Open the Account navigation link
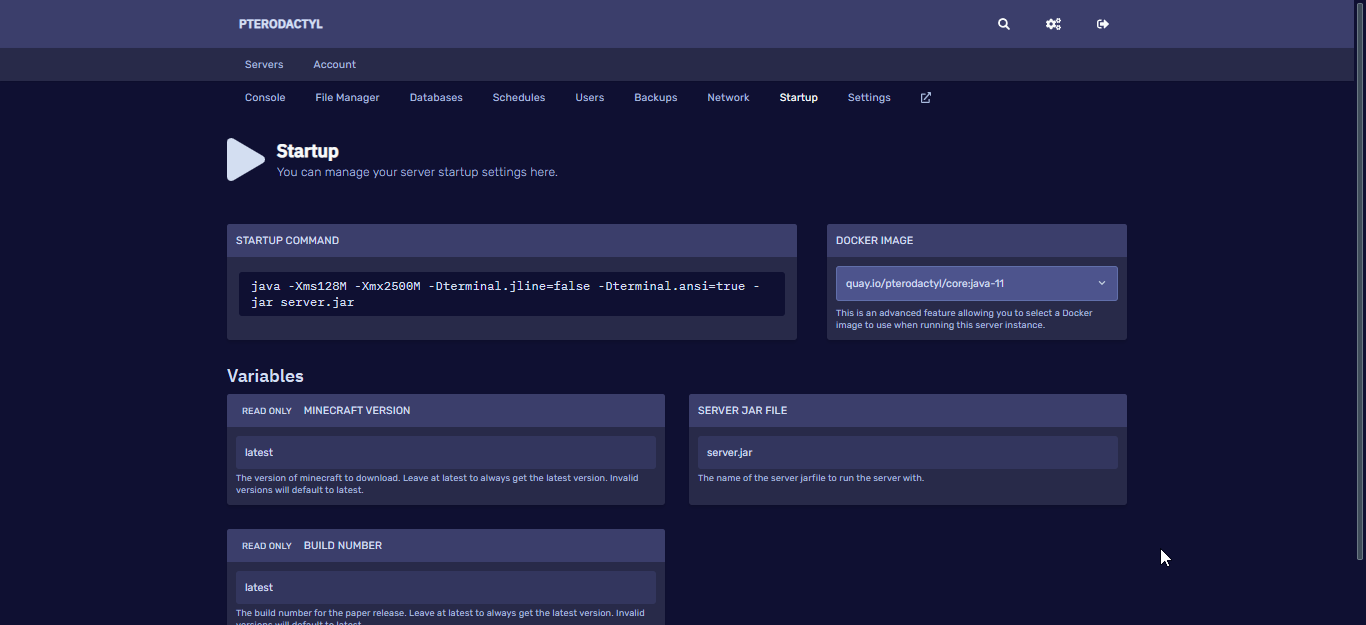This screenshot has width=1366, height=625. tap(334, 65)
